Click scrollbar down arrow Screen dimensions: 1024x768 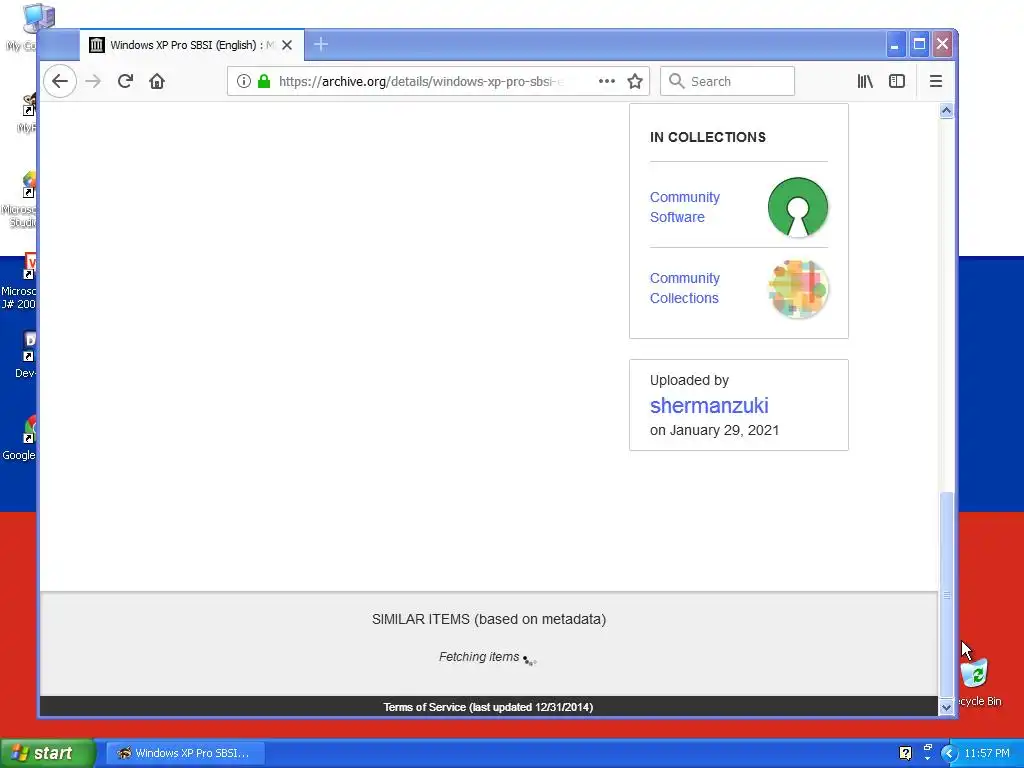pos(946,707)
